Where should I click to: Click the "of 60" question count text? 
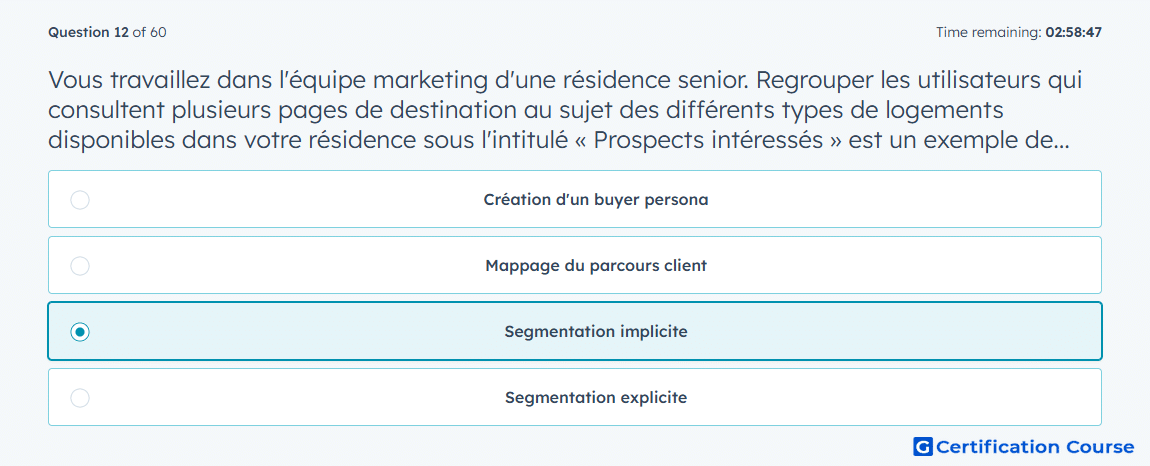(149, 32)
